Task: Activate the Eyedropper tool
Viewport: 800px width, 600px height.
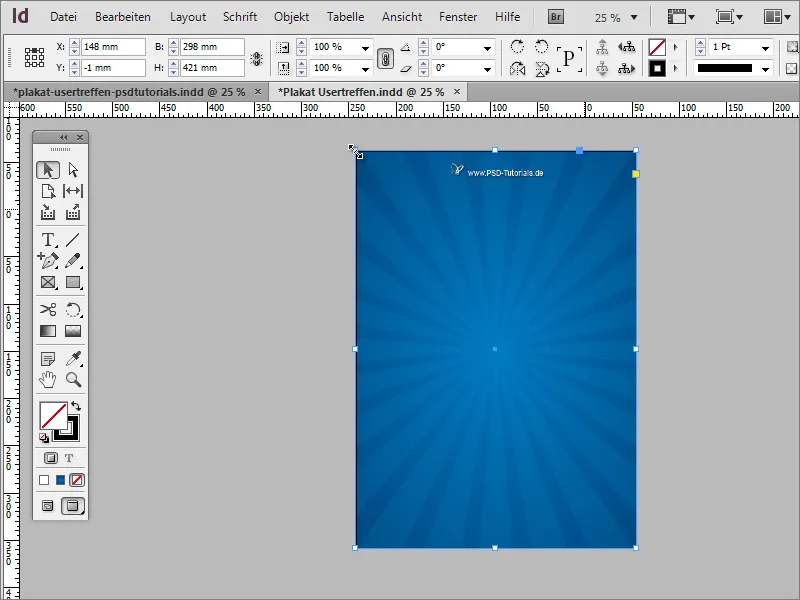Action: point(73,358)
